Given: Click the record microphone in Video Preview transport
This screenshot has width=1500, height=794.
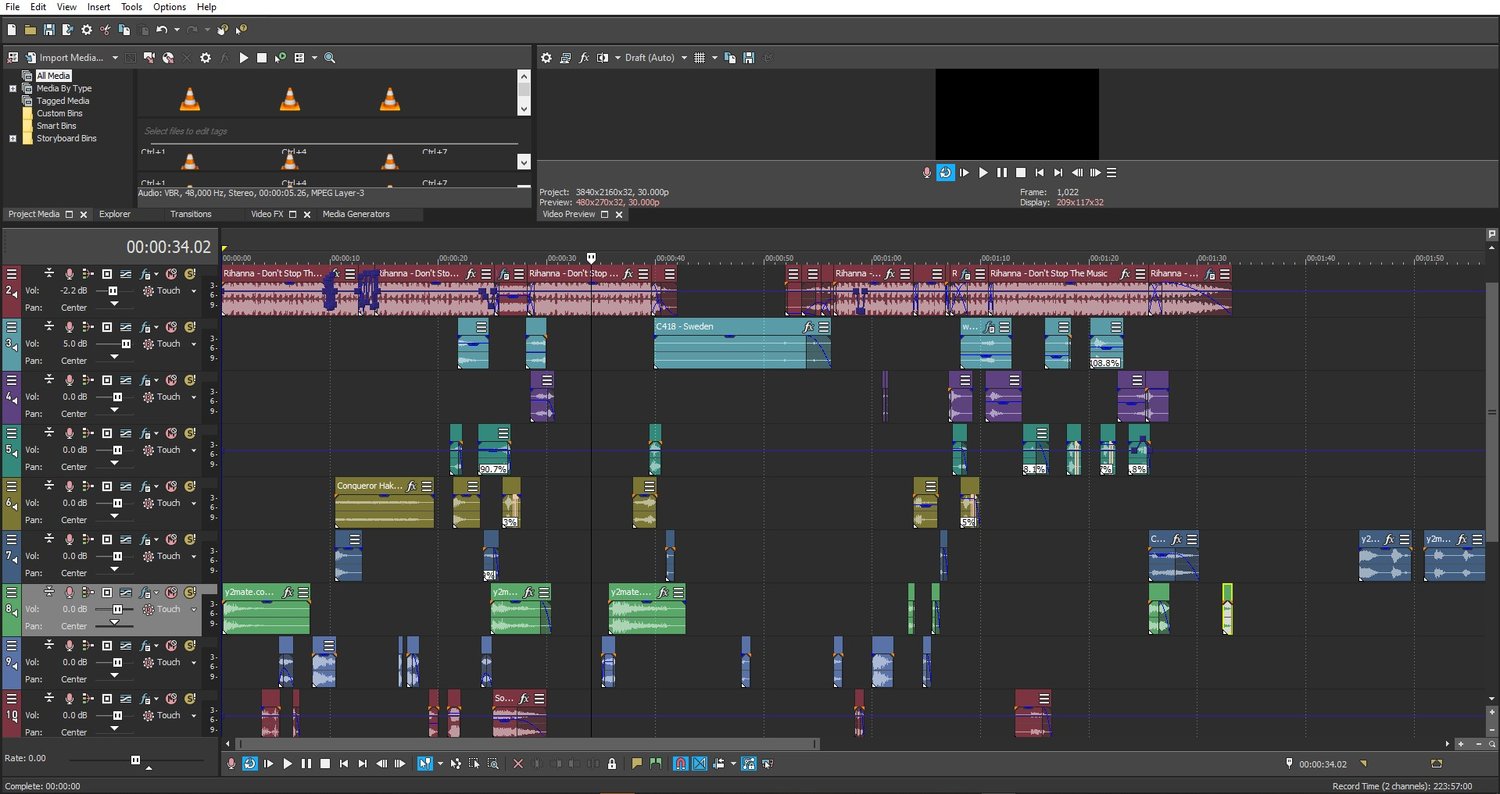Looking at the screenshot, I should (x=927, y=172).
